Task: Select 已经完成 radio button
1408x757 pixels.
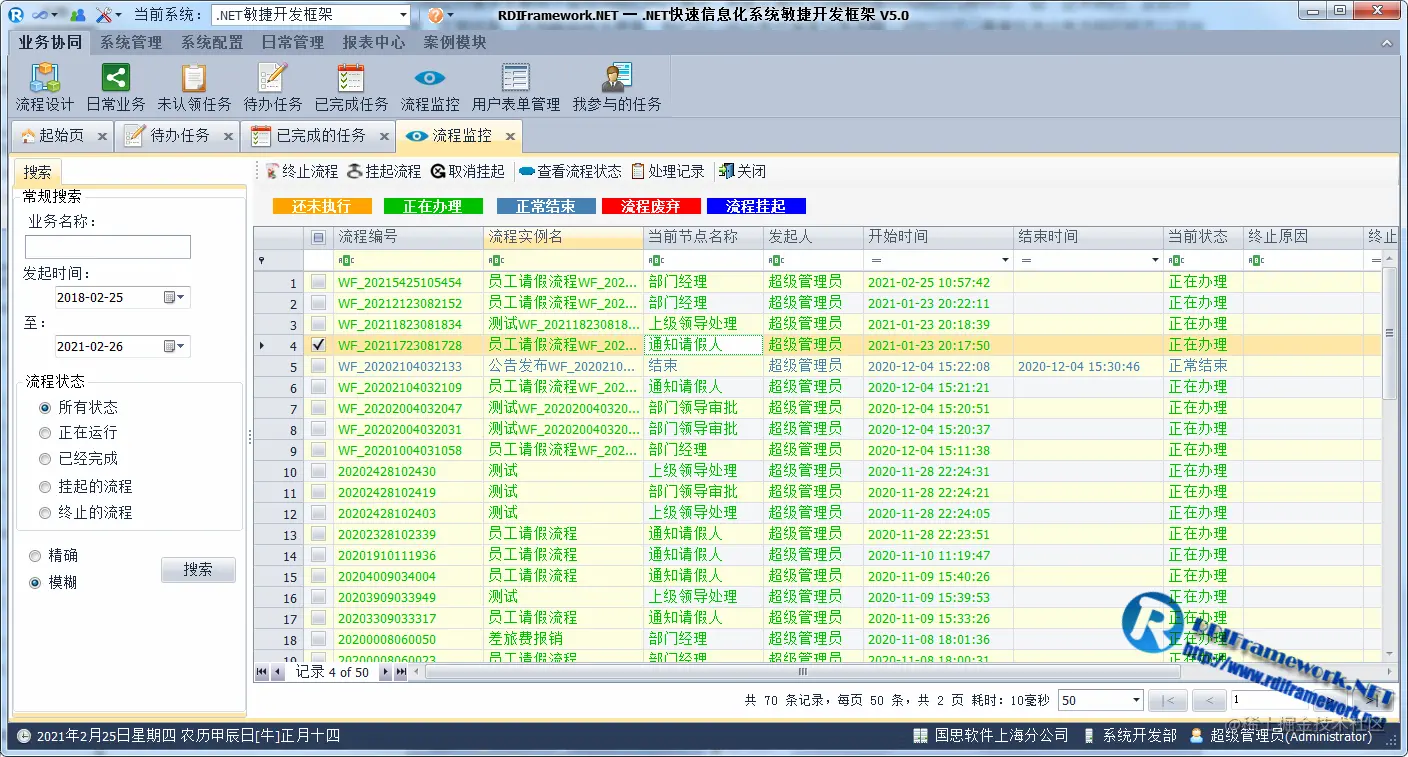Action: tap(45, 459)
